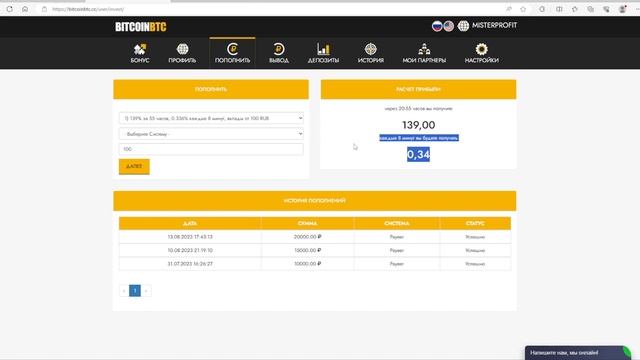Click the highlighted 0,34 value

point(418,154)
